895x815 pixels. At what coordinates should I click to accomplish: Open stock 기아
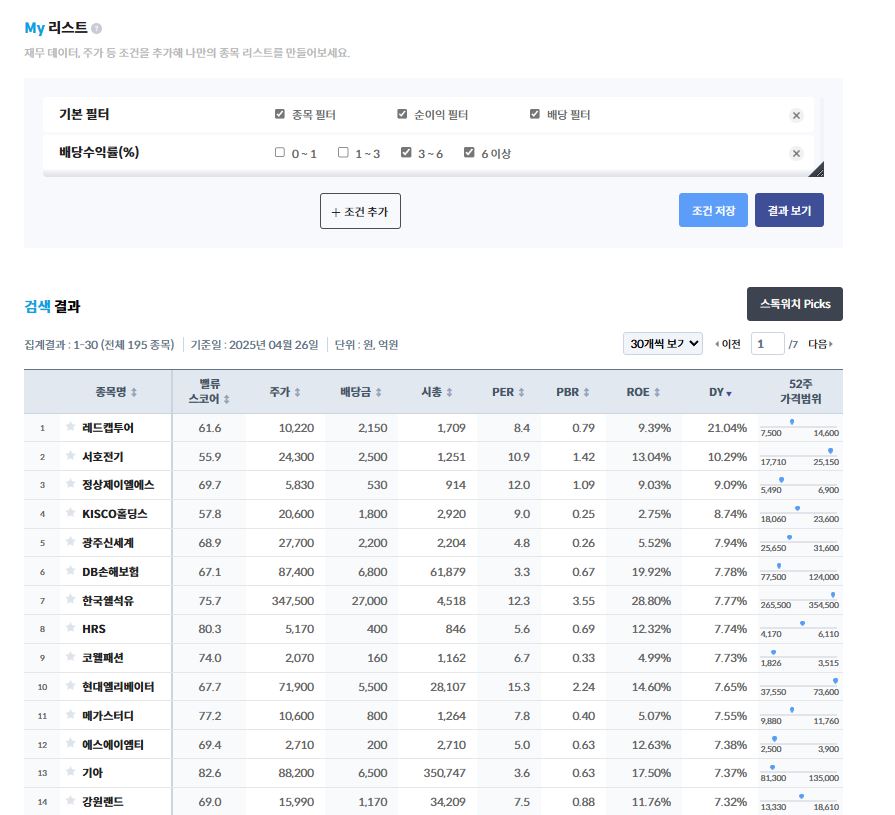point(92,773)
